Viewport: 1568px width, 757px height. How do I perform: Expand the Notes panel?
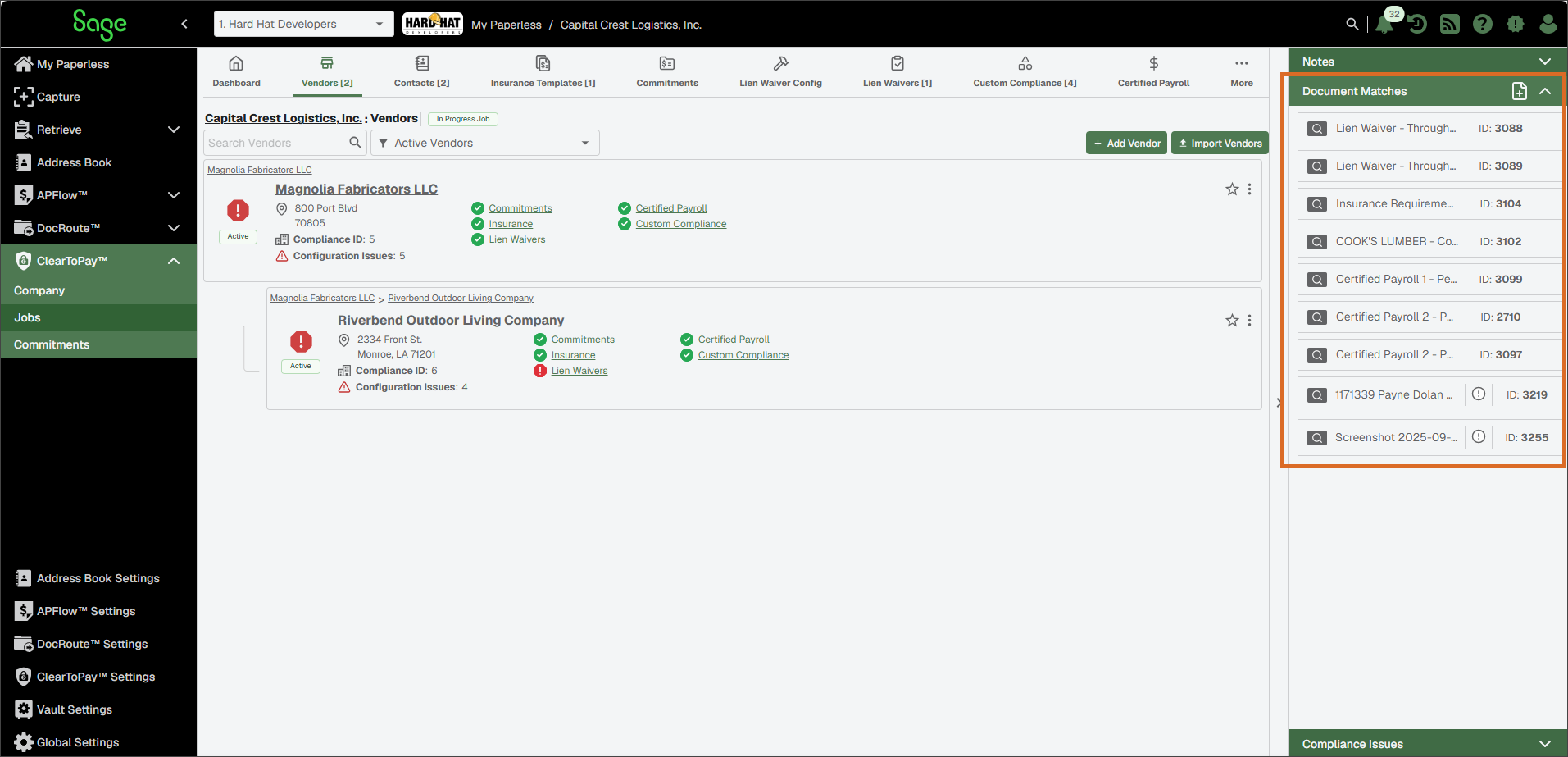coord(1545,62)
